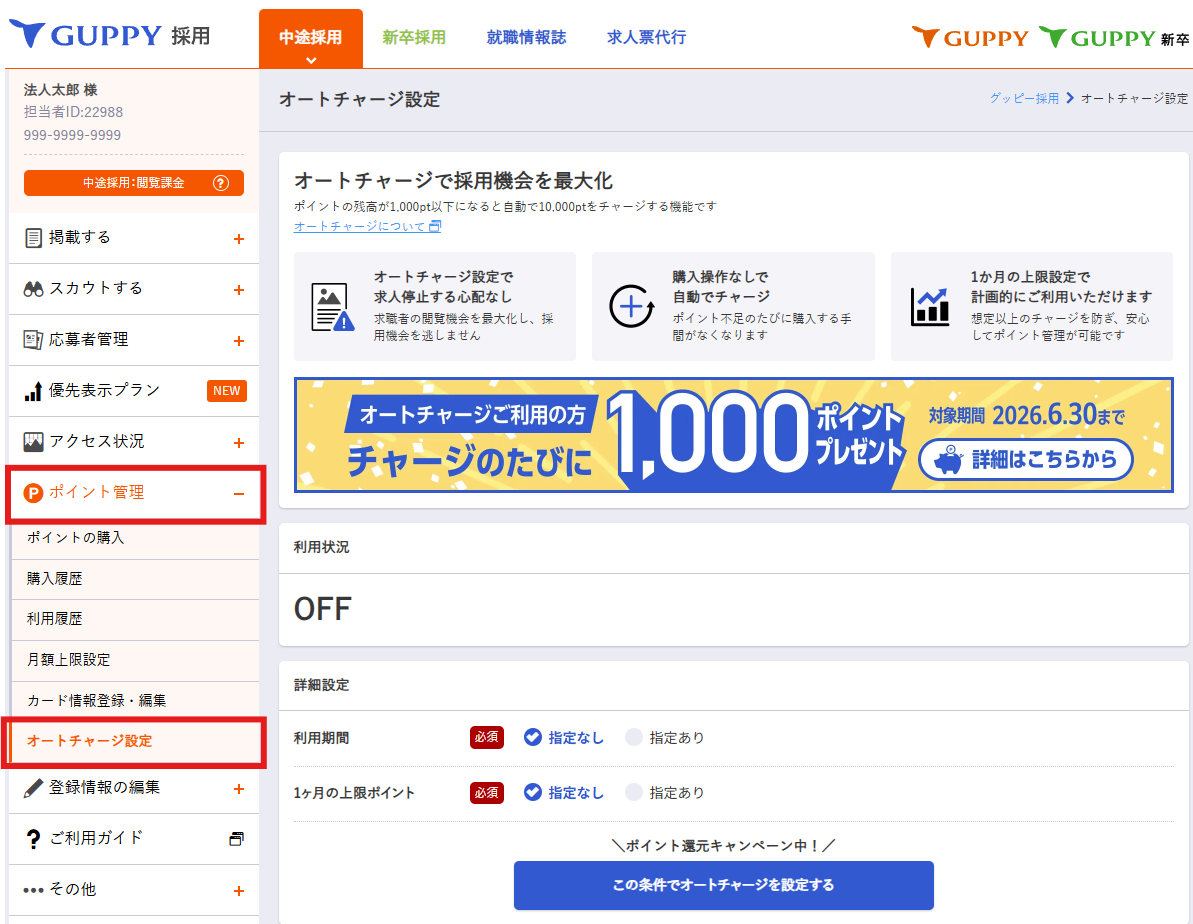
Task: Open the オートチャージについて link
Action: pyautogui.click(x=367, y=226)
